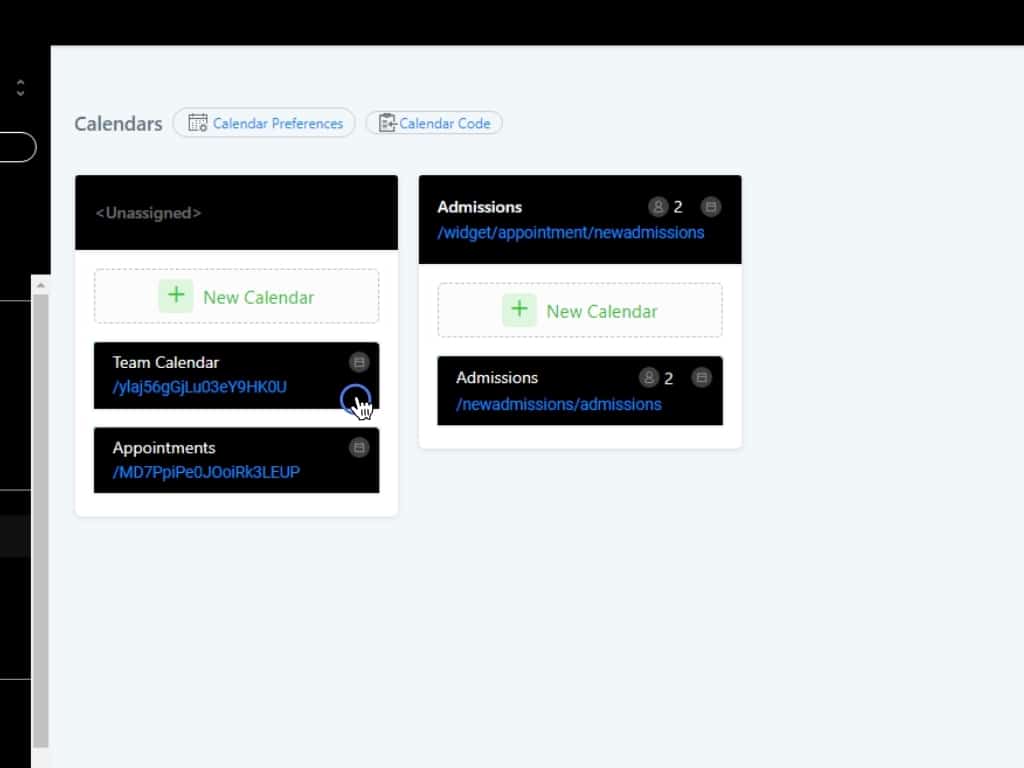Click the sidebar search input field
This screenshot has height=768, width=1024.
(15, 147)
